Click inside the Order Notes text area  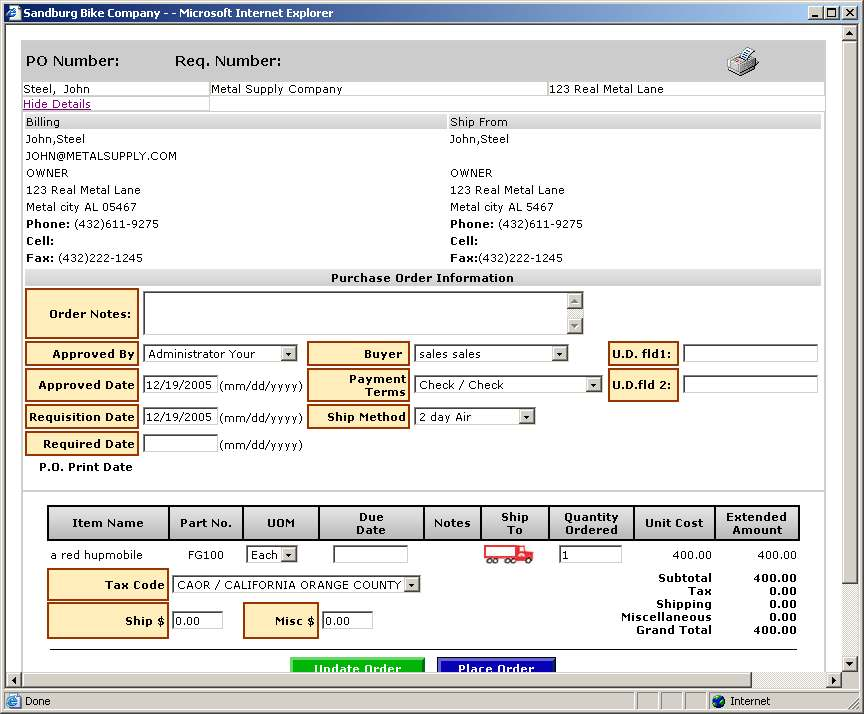point(354,313)
